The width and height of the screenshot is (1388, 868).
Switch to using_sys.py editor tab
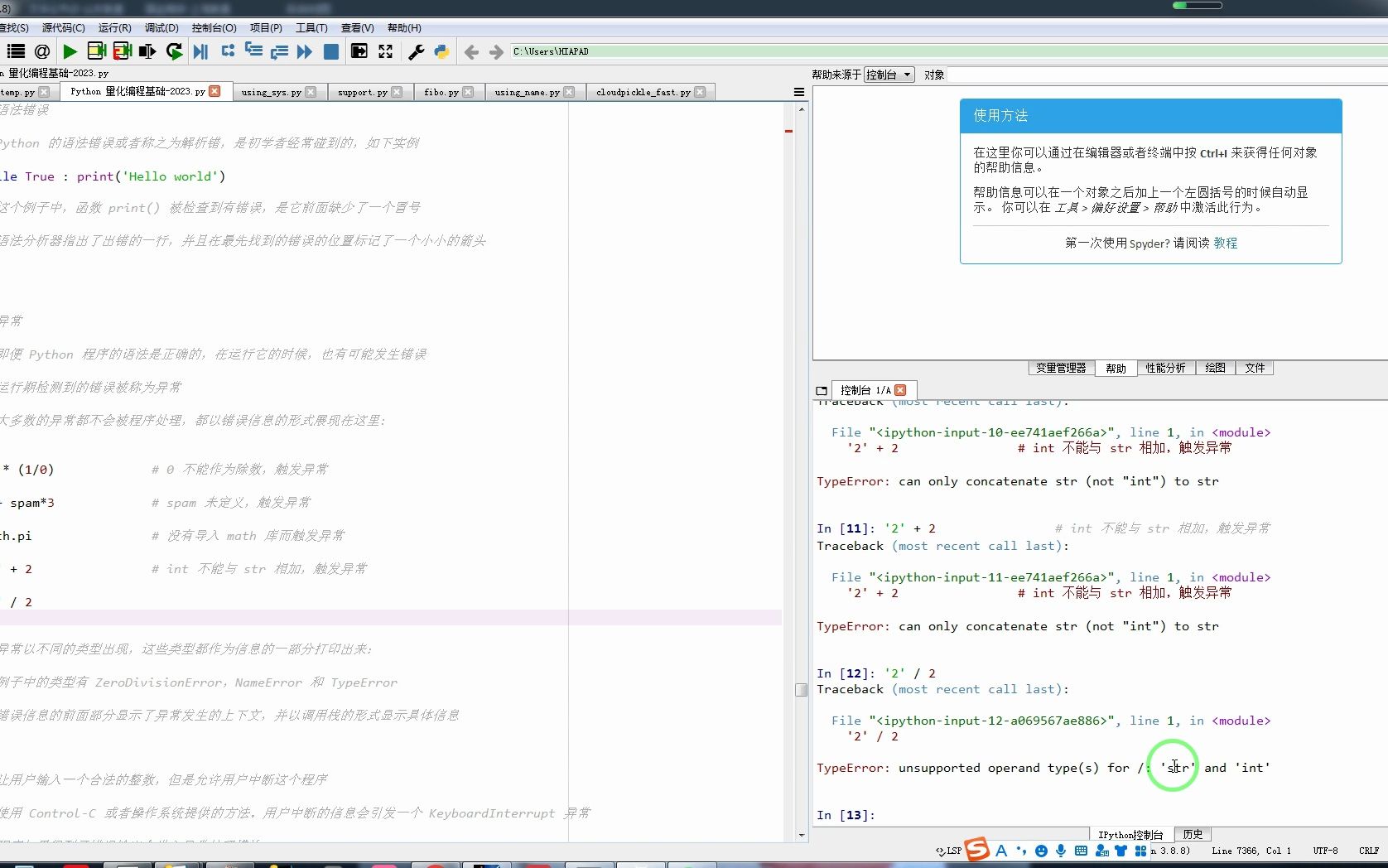[x=272, y=92]
